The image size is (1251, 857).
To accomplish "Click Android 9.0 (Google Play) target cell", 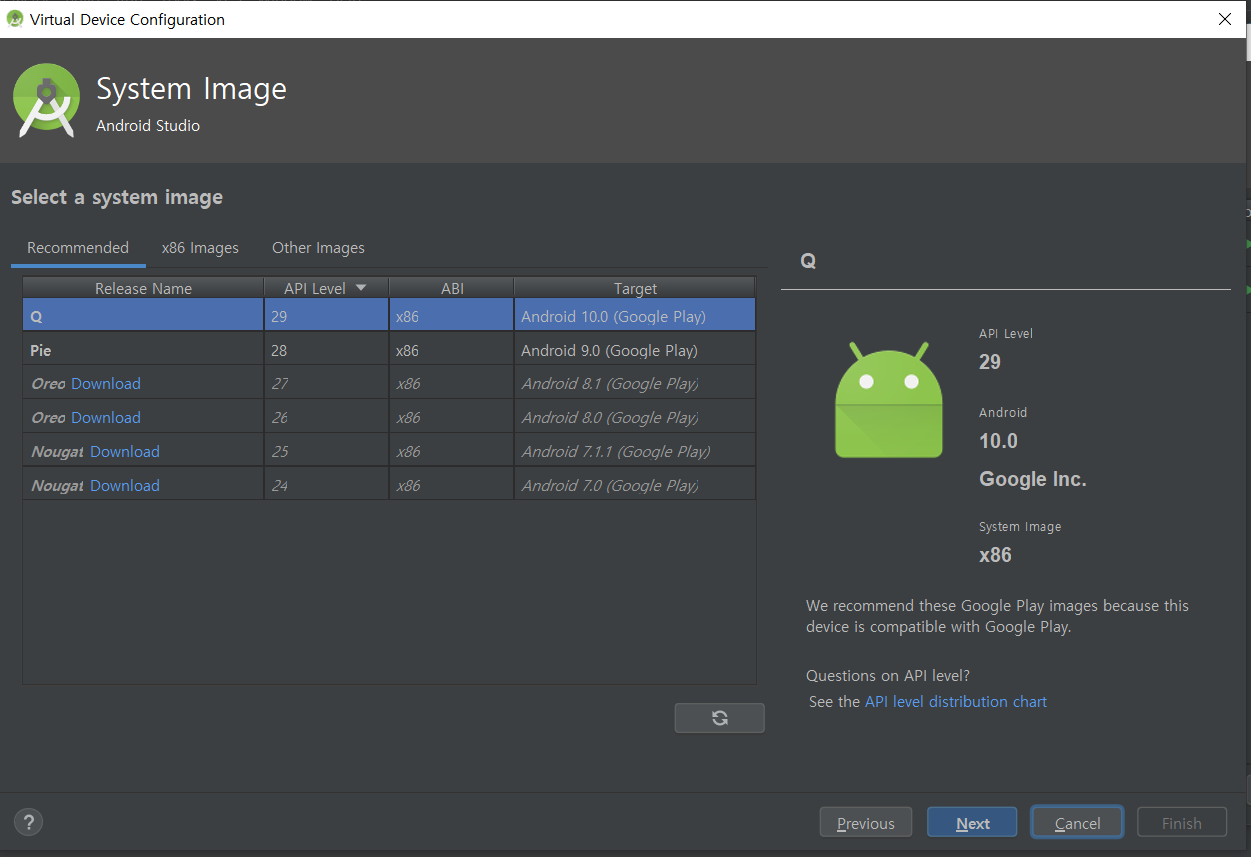I will coord(635,350).
